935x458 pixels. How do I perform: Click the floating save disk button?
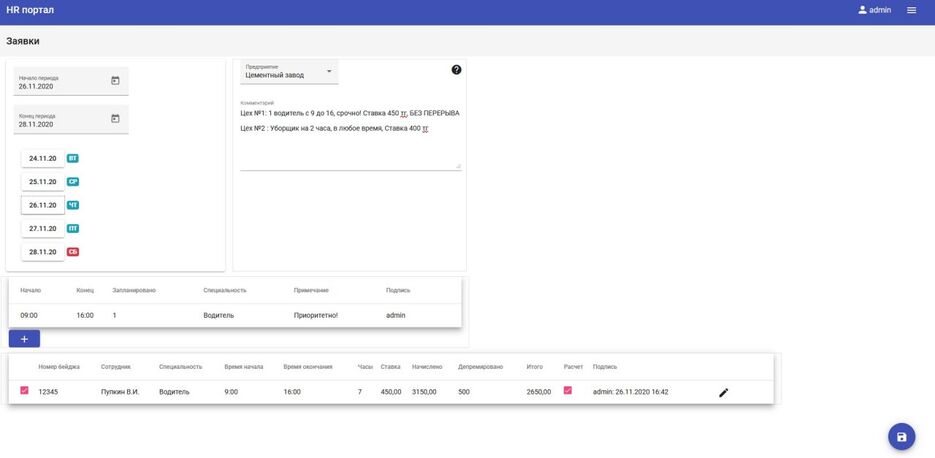pyautogui.click(x=902, y=437)
